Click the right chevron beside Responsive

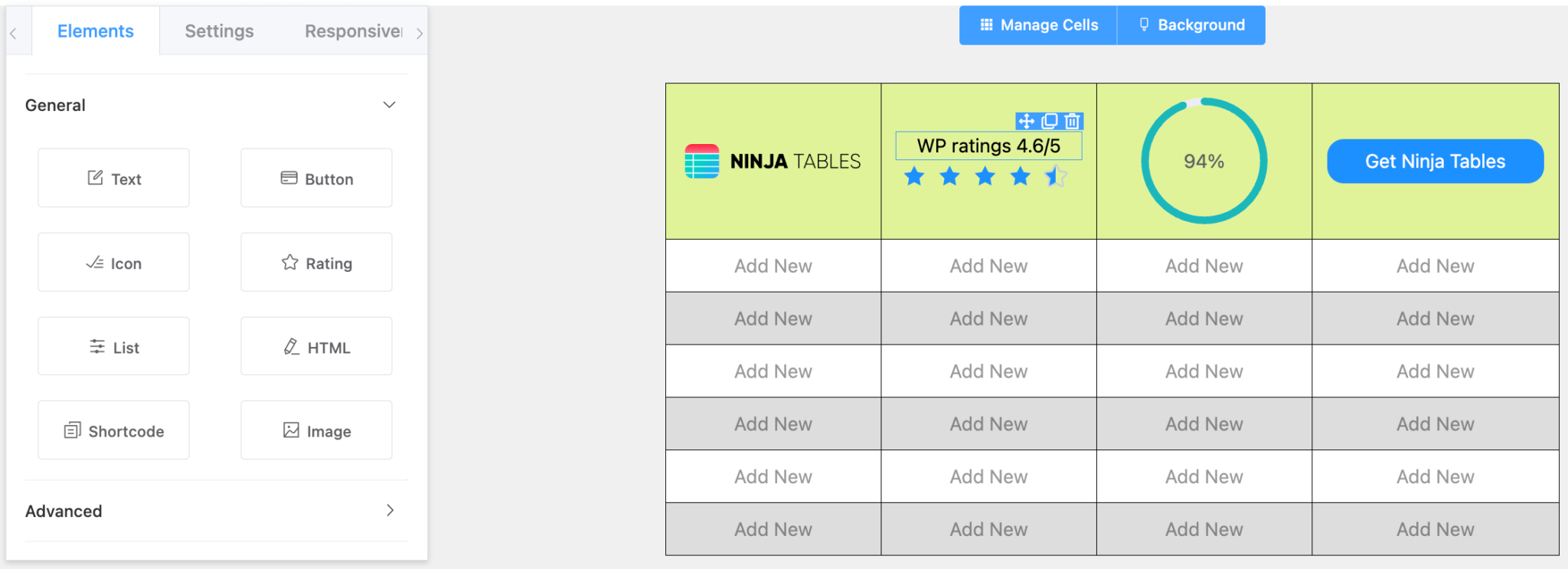coord(419,33)
